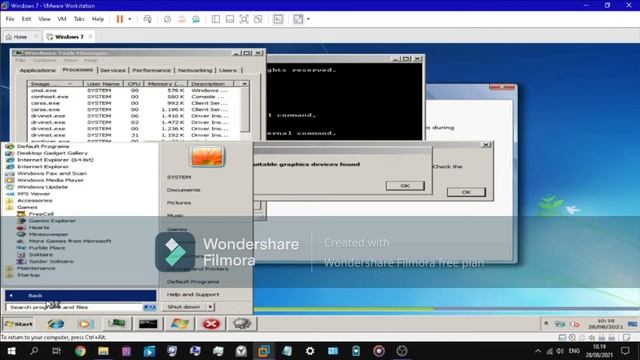Image resolution: width=640 pixels, height=360 pixels.
Task: Click the guest Start button
Action: 18,324
